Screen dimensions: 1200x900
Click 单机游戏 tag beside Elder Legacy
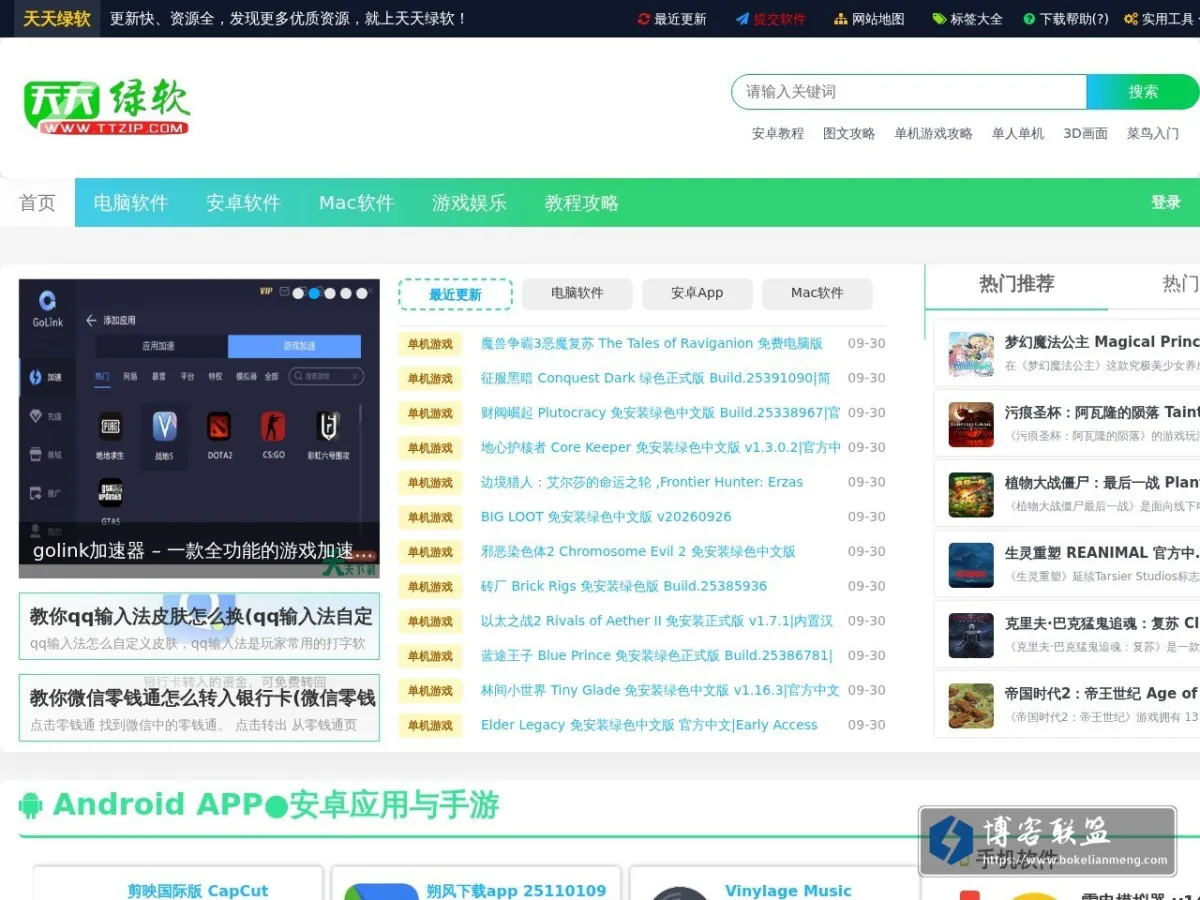click(430, 725)
